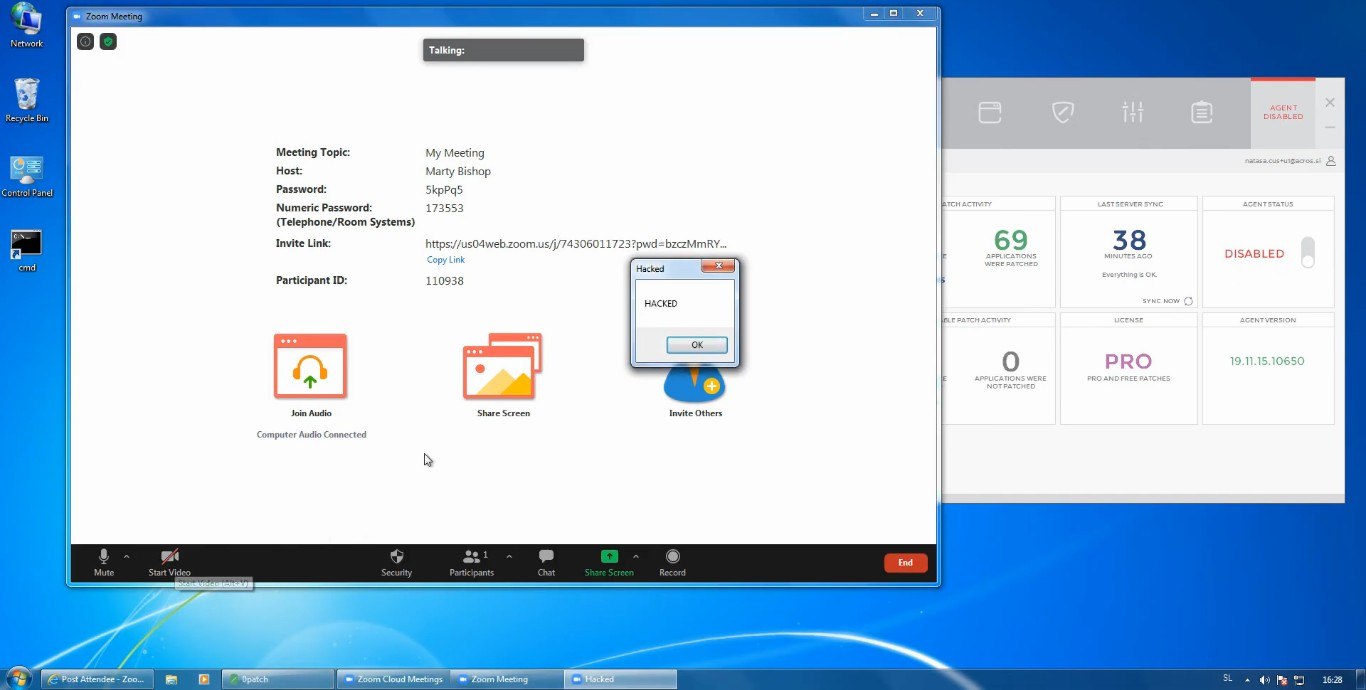Open Recycle Bin desktop icon
Screen dimensions: 1366x690
pos(26,100)
